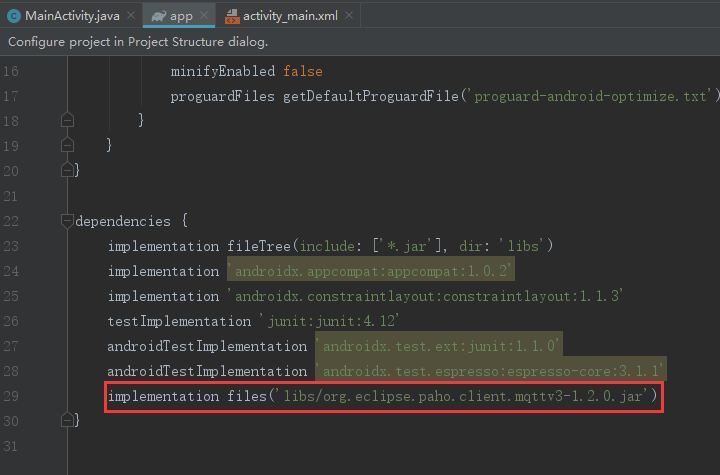Screen dimensions: 720x475
Task: Switch to the MainActivity.java tab
Action: tap(72, 16)
